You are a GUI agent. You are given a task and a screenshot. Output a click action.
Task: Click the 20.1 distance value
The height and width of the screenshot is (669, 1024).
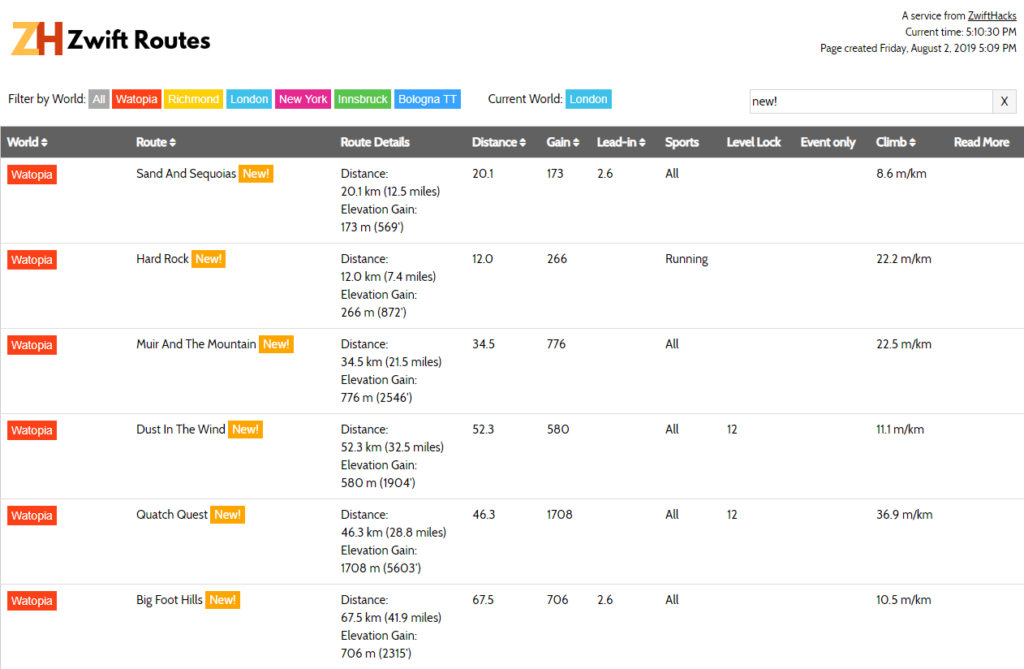tap(483, 174)
